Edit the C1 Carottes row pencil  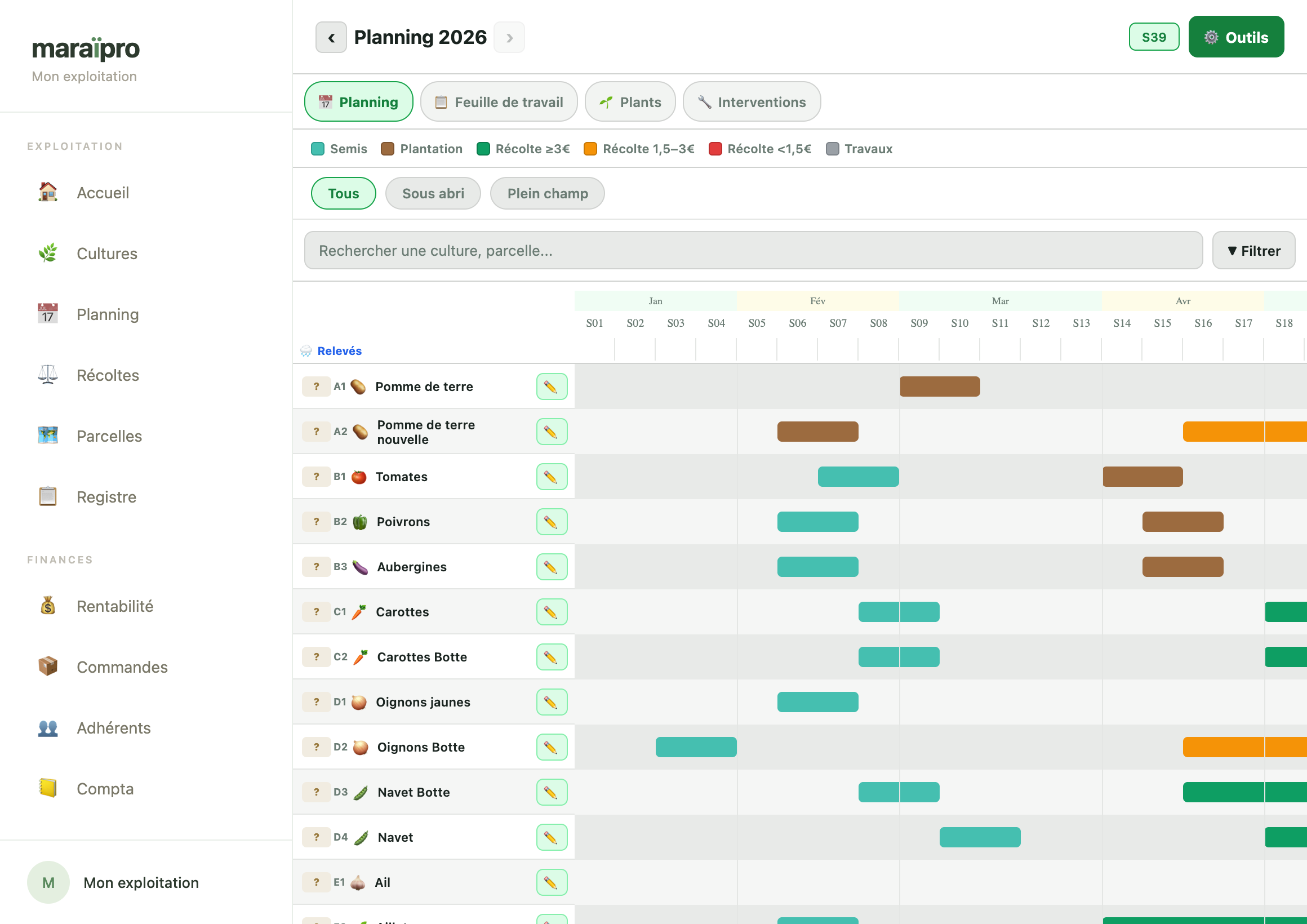tap(552, 612)
